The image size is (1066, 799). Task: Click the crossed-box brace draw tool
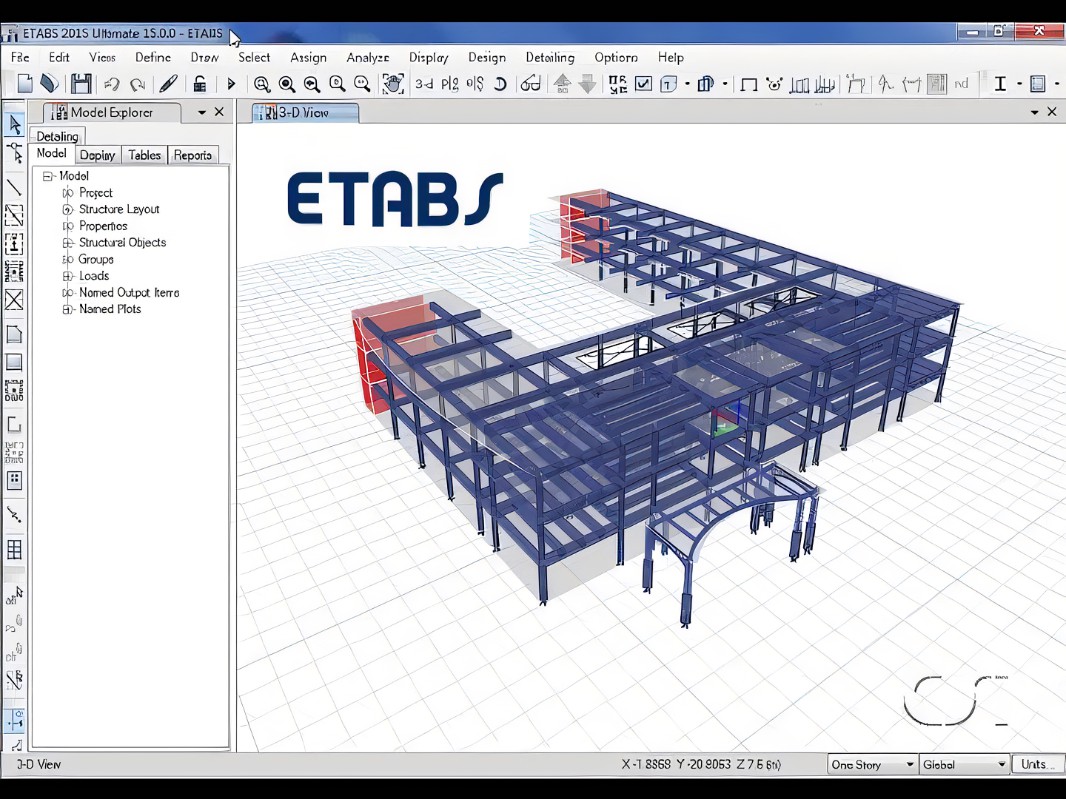(14, 299)
